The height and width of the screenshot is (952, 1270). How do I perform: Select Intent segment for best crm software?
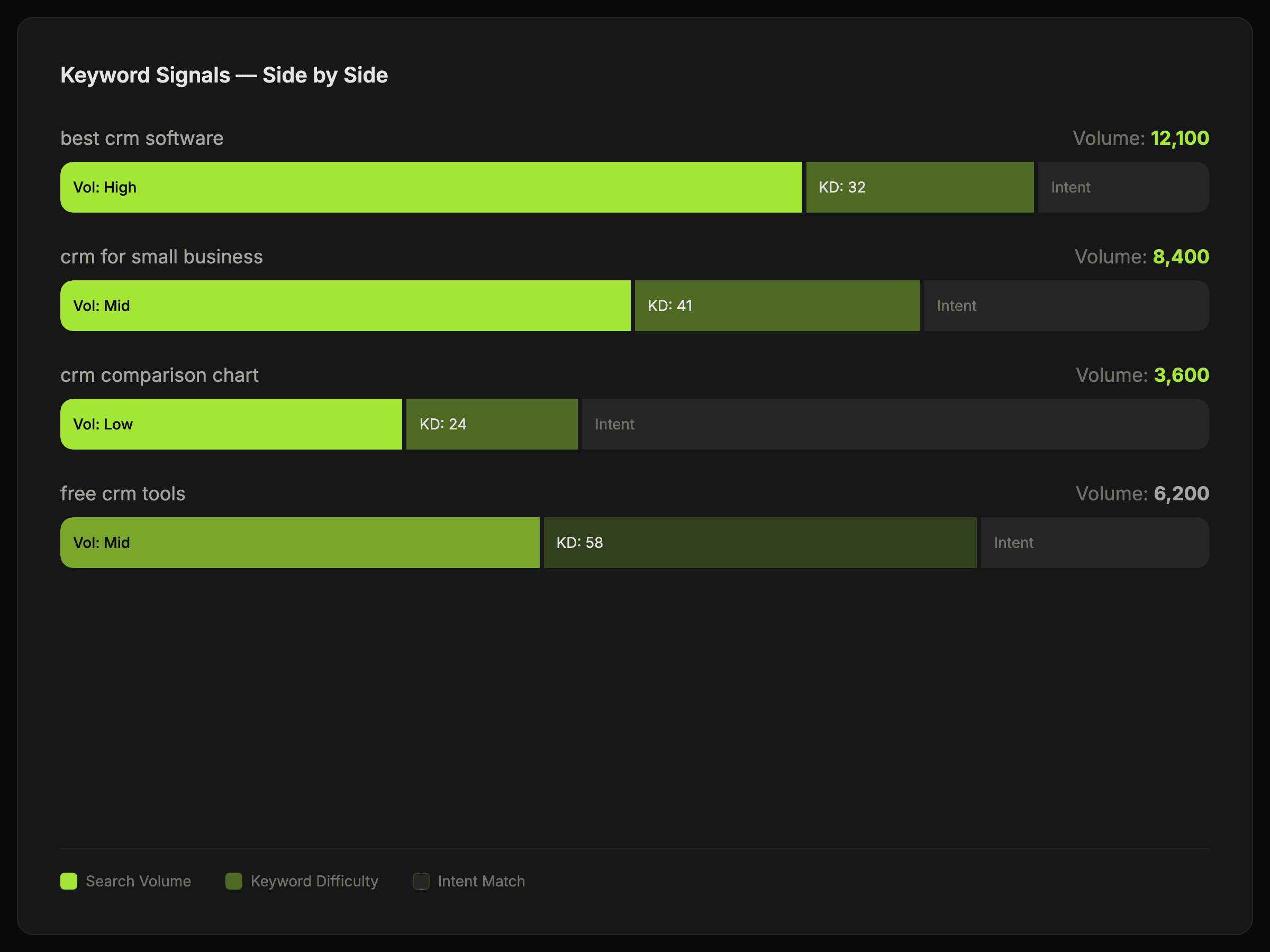tap(1123, 187)
